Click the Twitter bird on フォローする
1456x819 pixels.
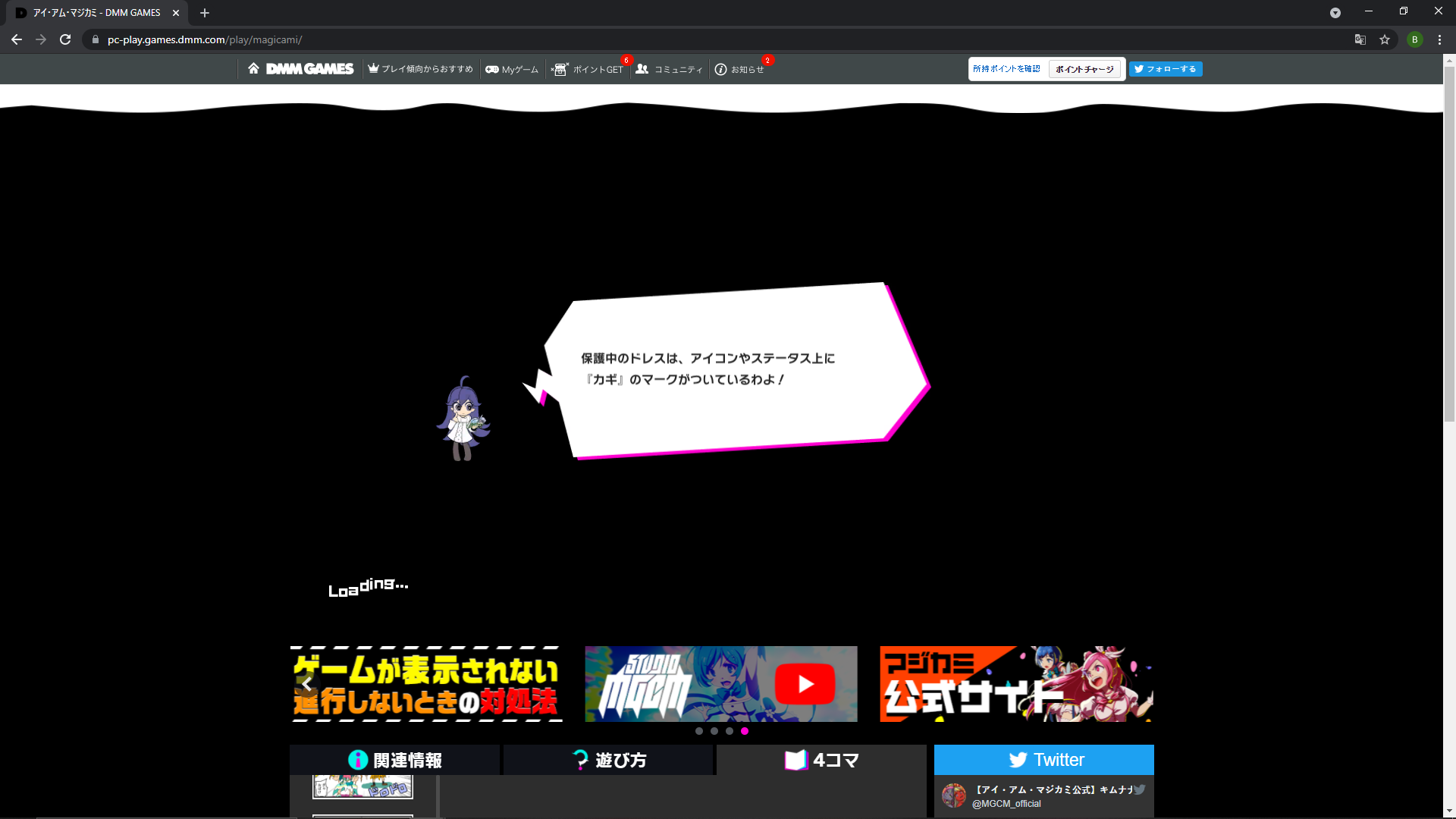(1140, 68)
